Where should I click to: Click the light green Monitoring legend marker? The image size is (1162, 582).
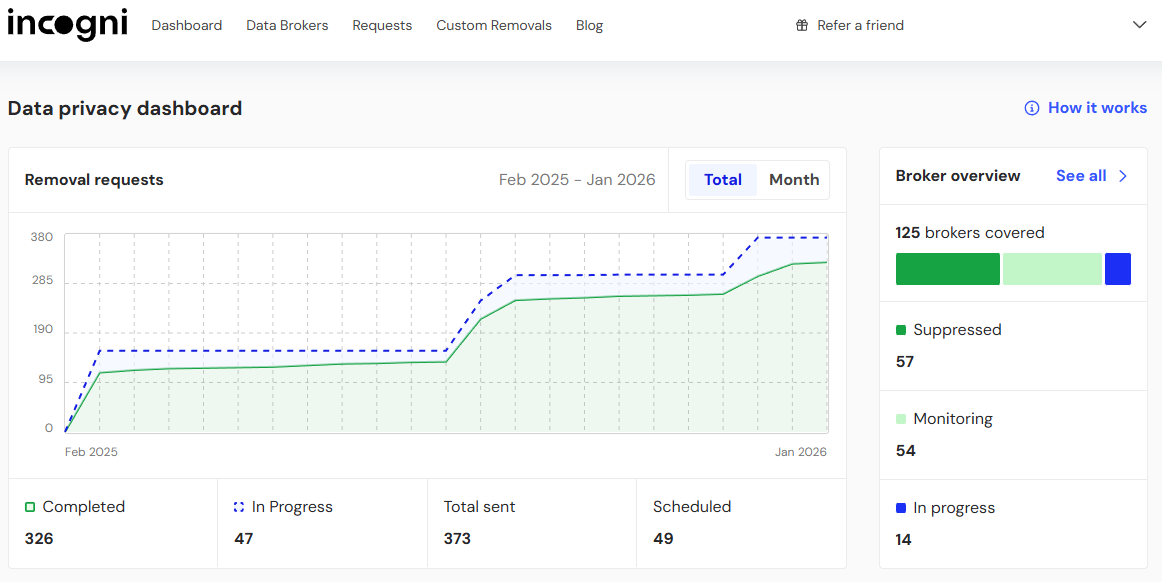point(901,418)
